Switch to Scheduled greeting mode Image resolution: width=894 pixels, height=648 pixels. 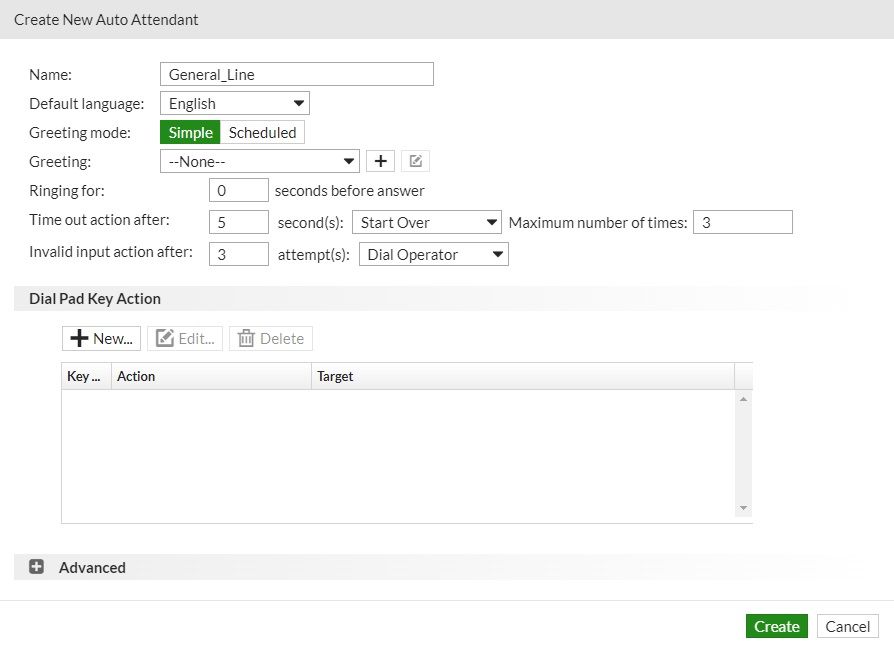[262, 132]
